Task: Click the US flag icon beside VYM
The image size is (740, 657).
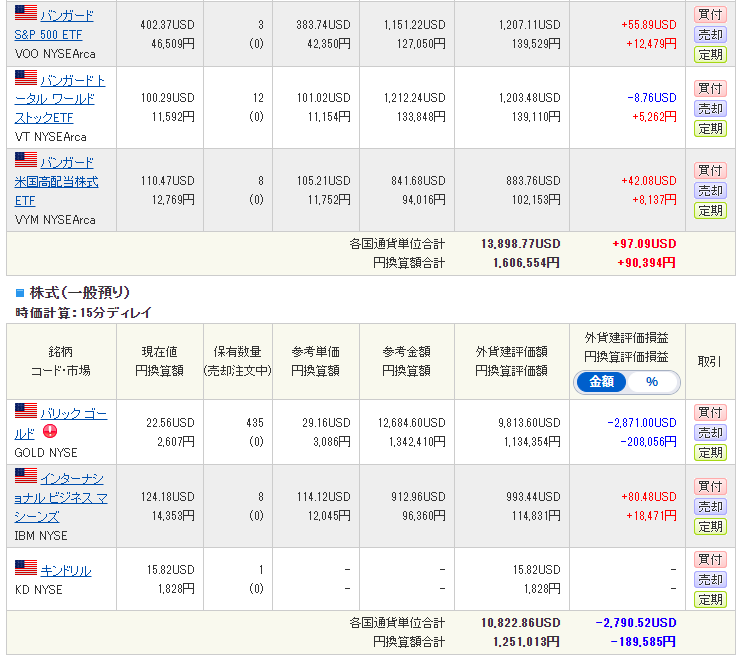Action: [25, 160]
